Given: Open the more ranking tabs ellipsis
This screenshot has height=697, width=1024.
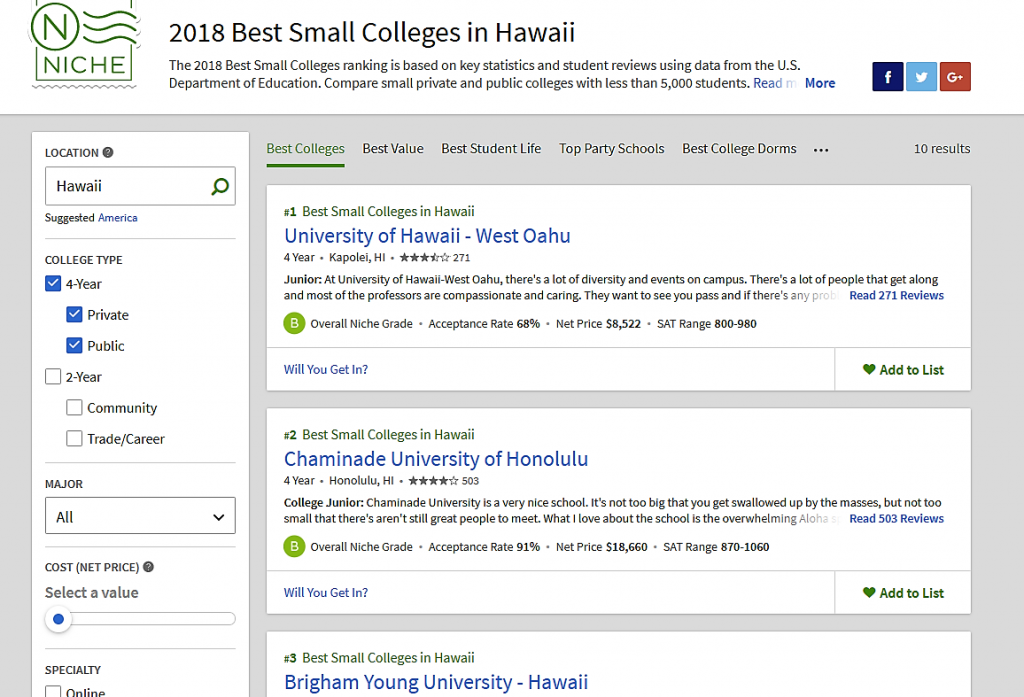Looking at the screenshot, I should click(821, 150).
